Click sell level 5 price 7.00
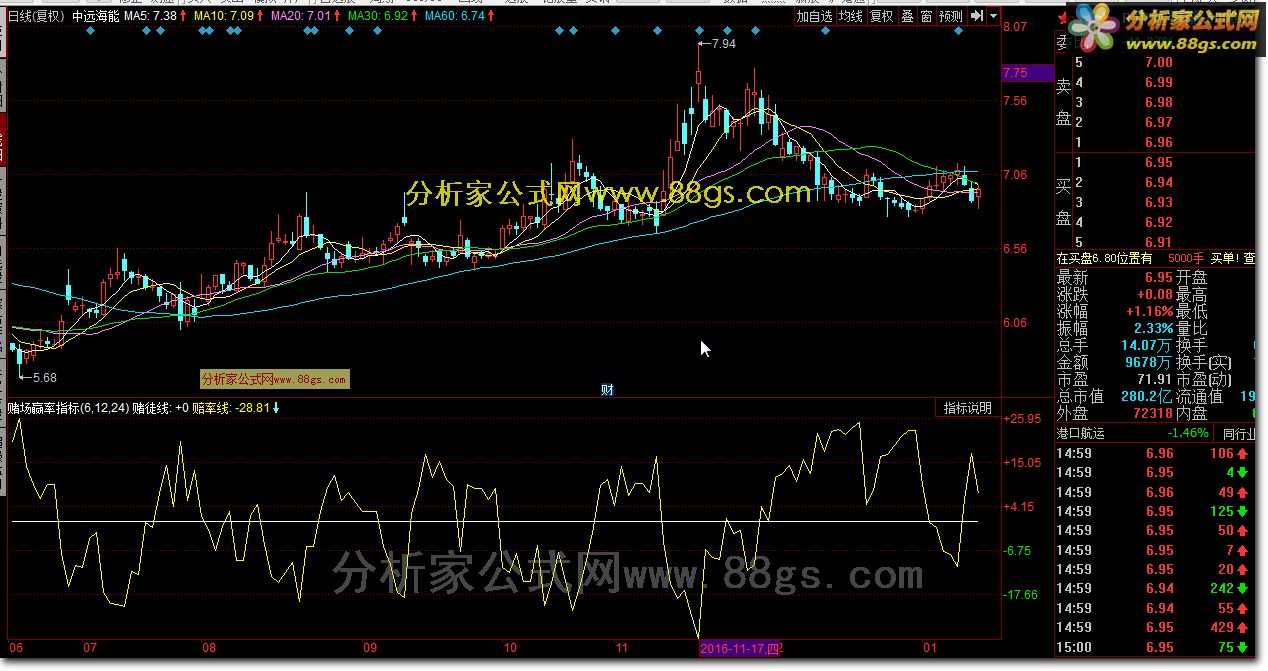Viewport: 1268px width, 671px height. point(1158,62)
